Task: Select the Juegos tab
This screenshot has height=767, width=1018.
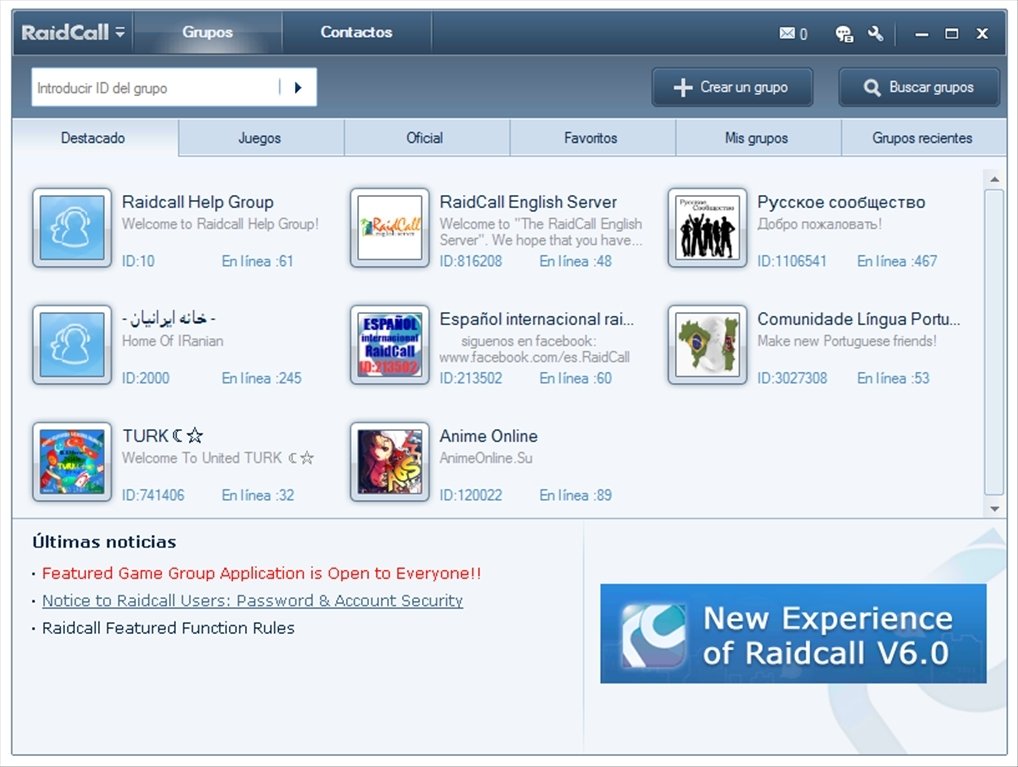Action: 260,138
